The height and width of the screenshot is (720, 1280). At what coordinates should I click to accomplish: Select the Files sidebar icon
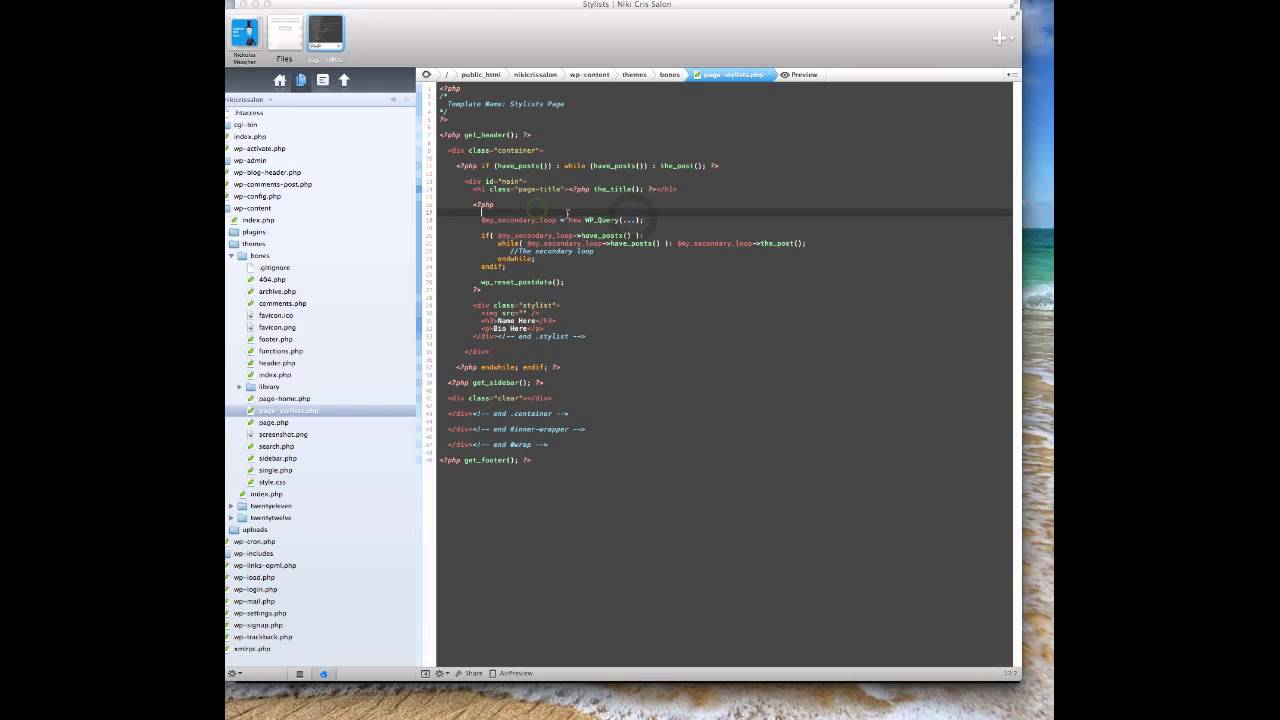(301, 80)
